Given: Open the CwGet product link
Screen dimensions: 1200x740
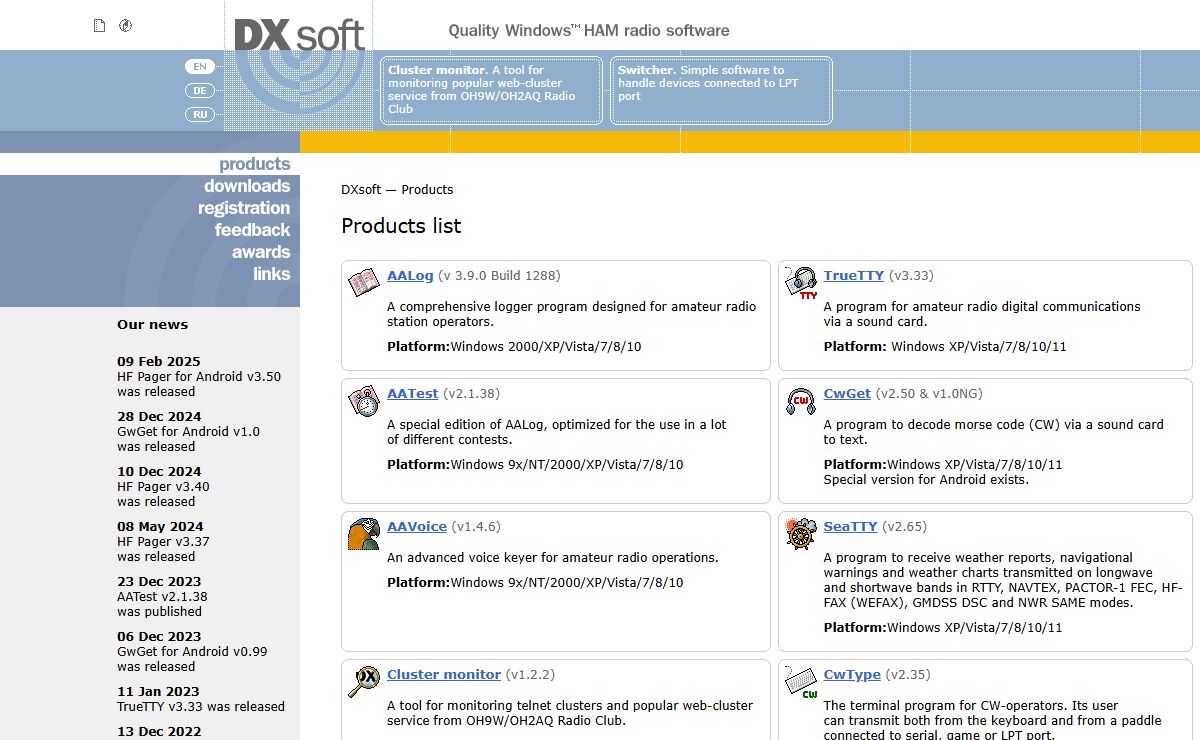Looking at the screenshot, I should [x=847, y=393].
